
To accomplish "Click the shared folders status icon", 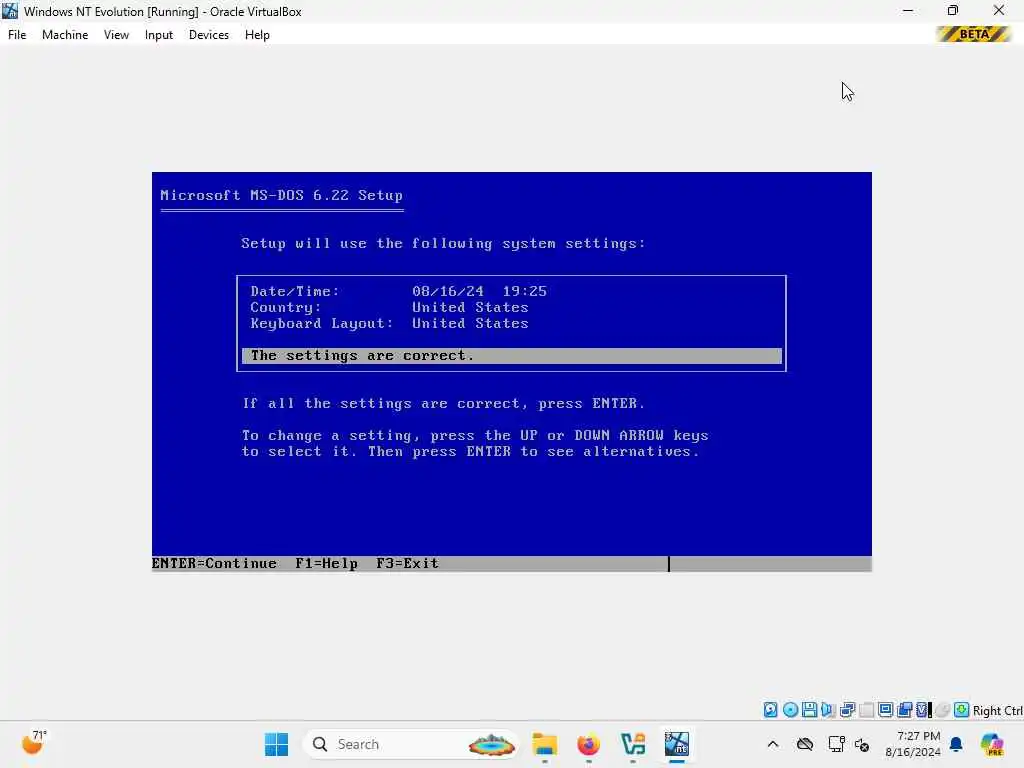I will click(904, 710).
